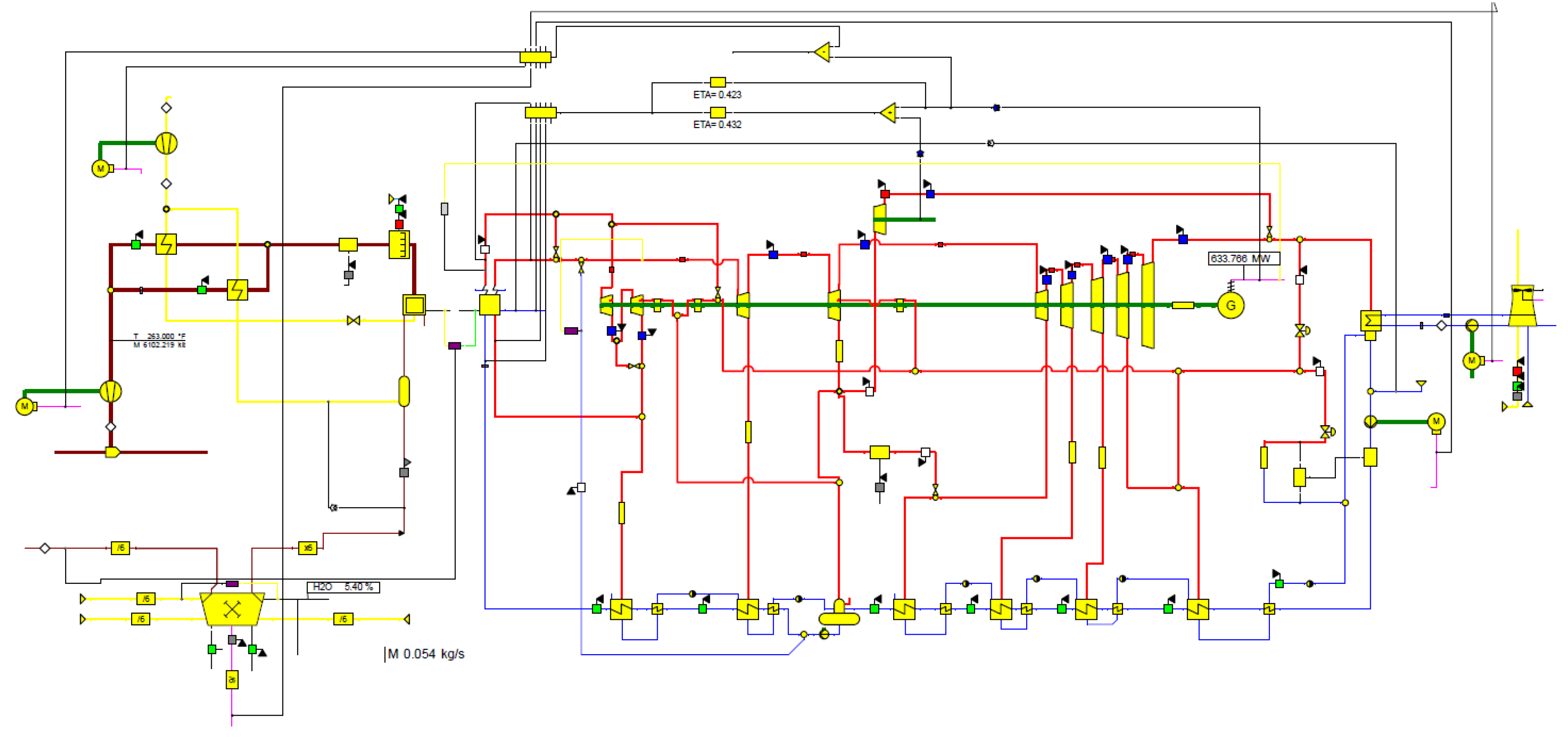Click the condensate pump motor M

point(1436,422)
